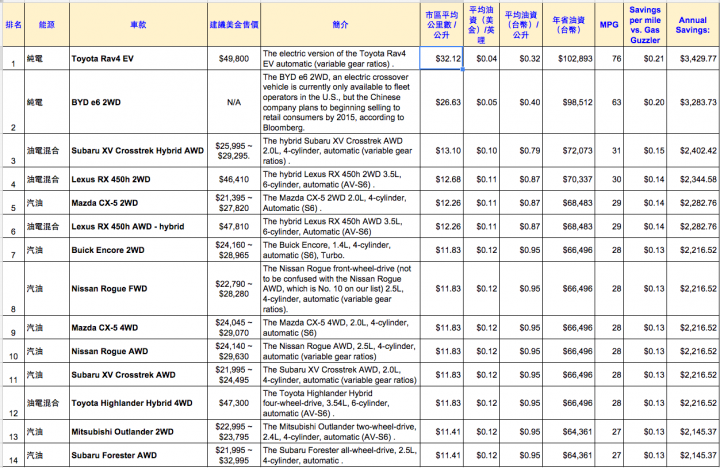
Task: Select the 排名 column header
Action: point(13,24)
